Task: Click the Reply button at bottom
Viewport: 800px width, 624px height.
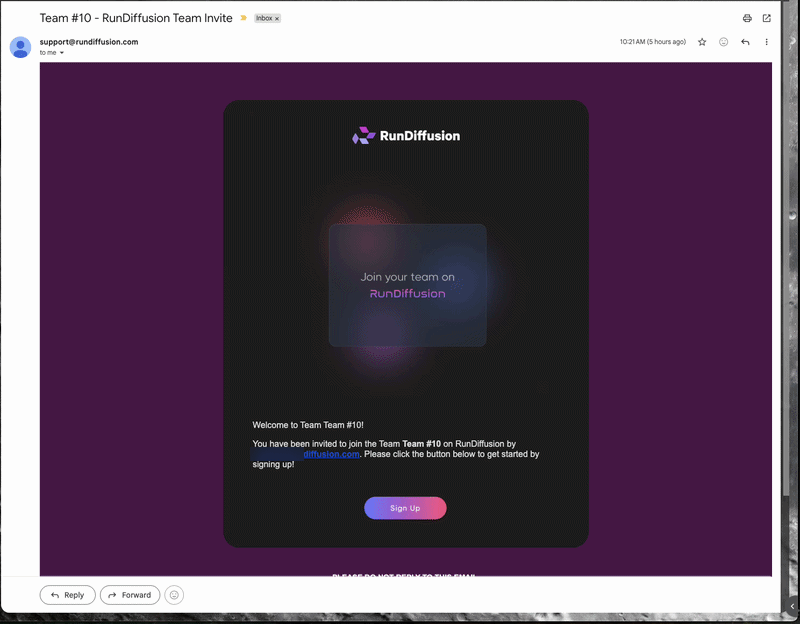Action: [67, 595]
